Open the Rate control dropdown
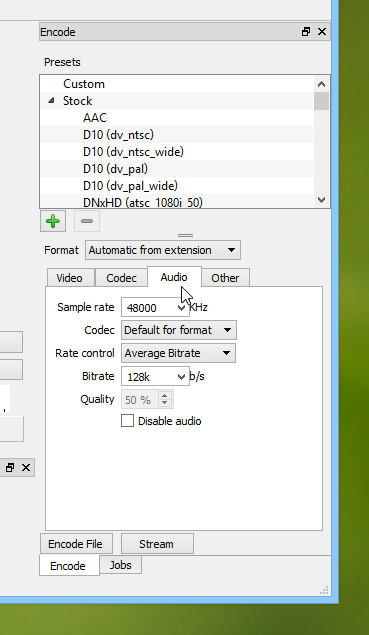The width and height of the screenshot is (369, 635). [x=178, y=353]
